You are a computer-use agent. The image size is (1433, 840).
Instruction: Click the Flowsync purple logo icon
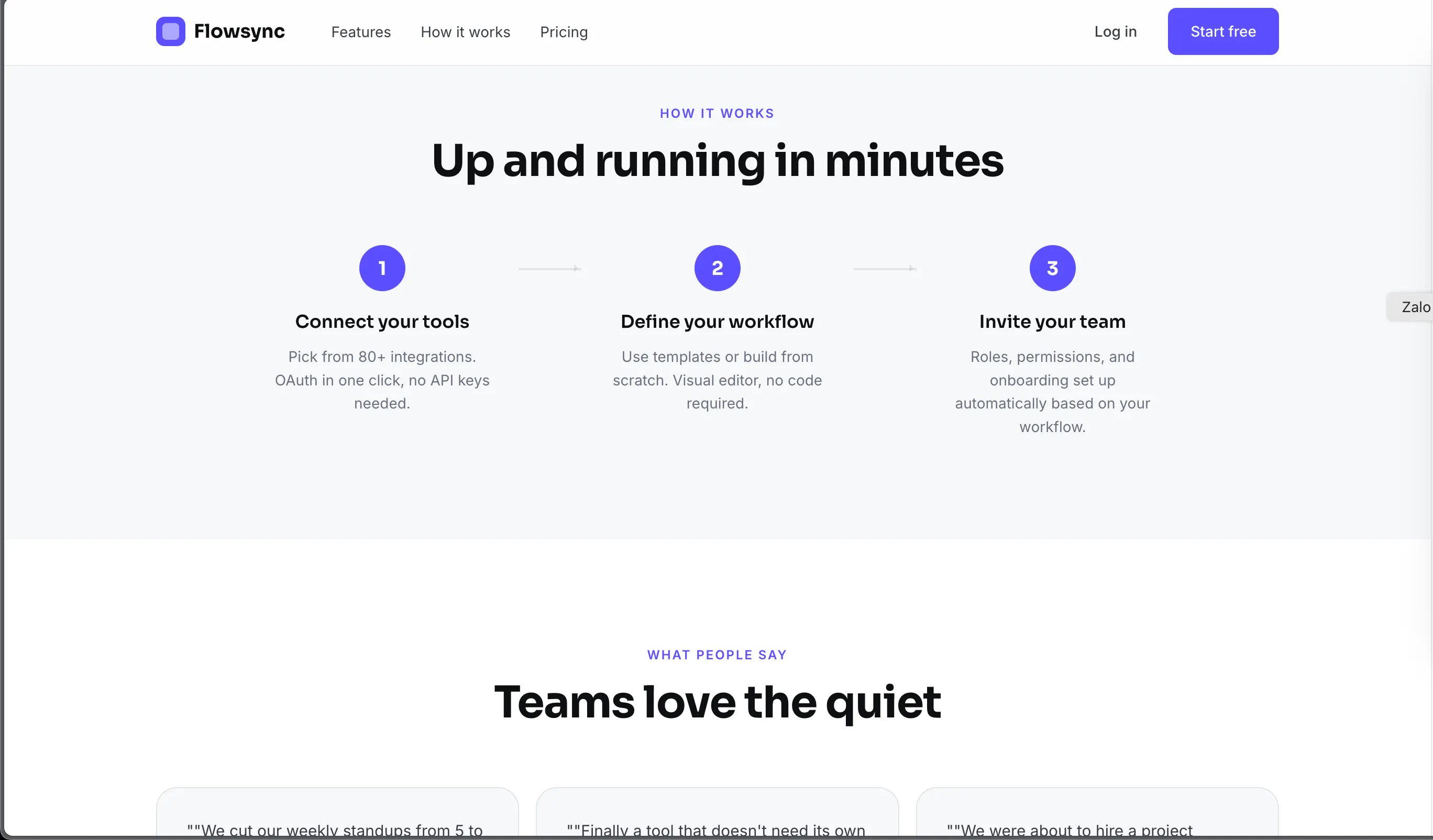click(x=171, y=31)
